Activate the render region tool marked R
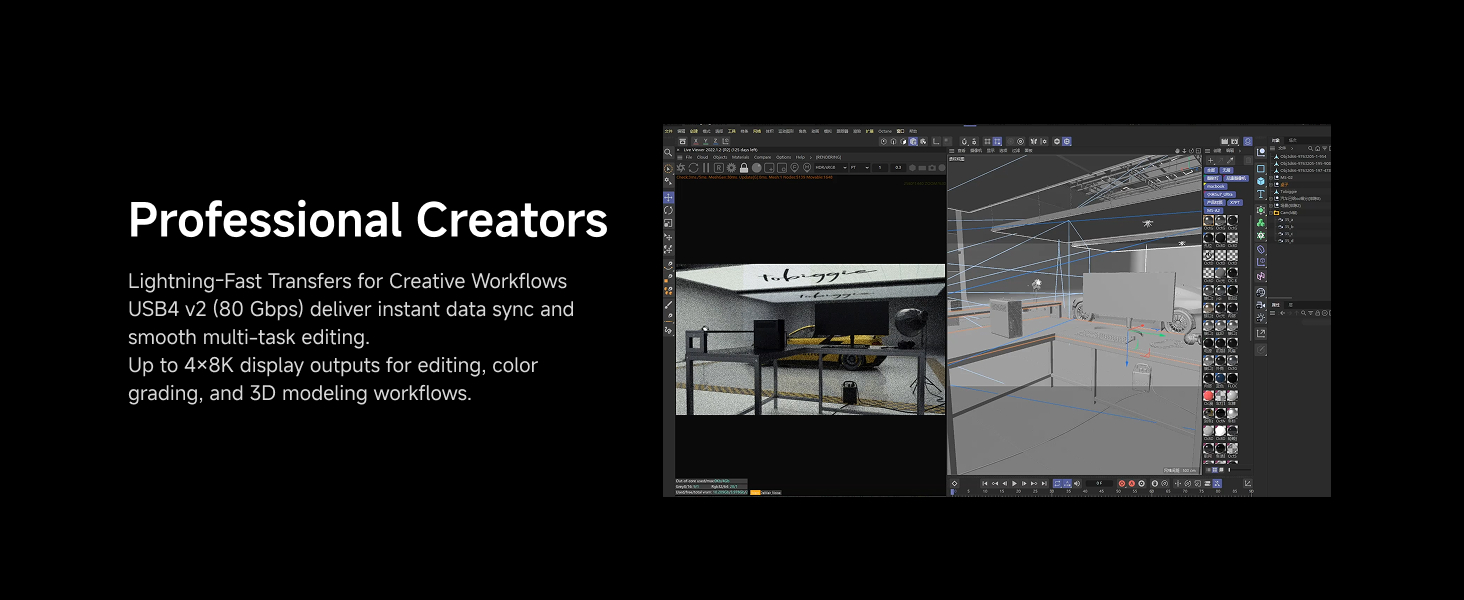Image resolution: width=1464 pixels, height=600 pixels. (719, 168)
